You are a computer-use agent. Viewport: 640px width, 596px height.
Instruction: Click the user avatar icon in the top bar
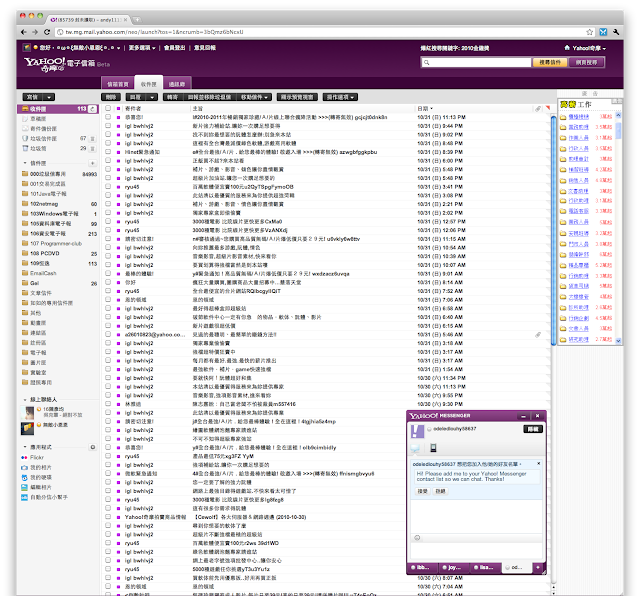(27, 48)
